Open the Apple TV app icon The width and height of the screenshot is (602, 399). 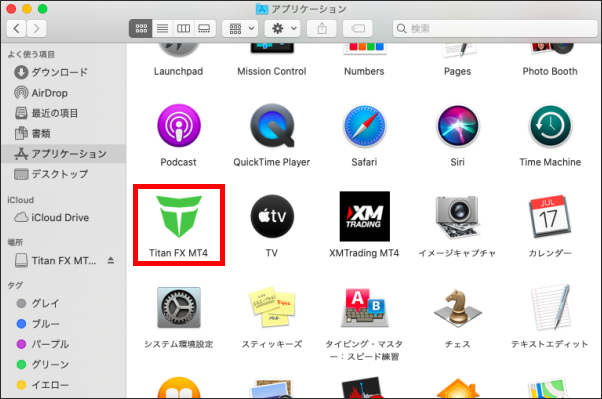(x=272, y=216)
